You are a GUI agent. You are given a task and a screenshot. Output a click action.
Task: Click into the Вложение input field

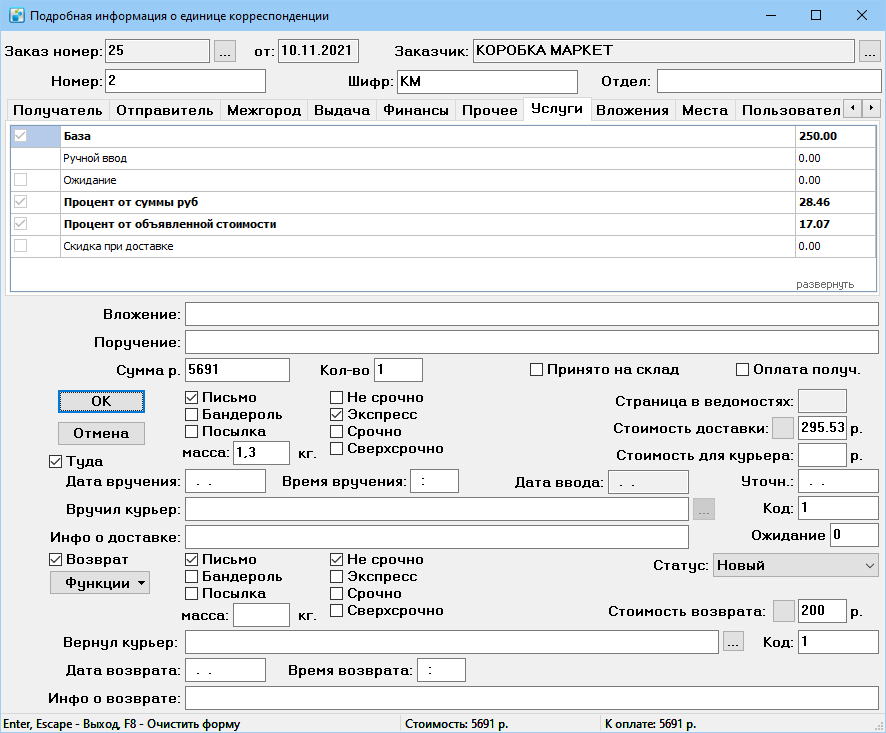[532, 314]
